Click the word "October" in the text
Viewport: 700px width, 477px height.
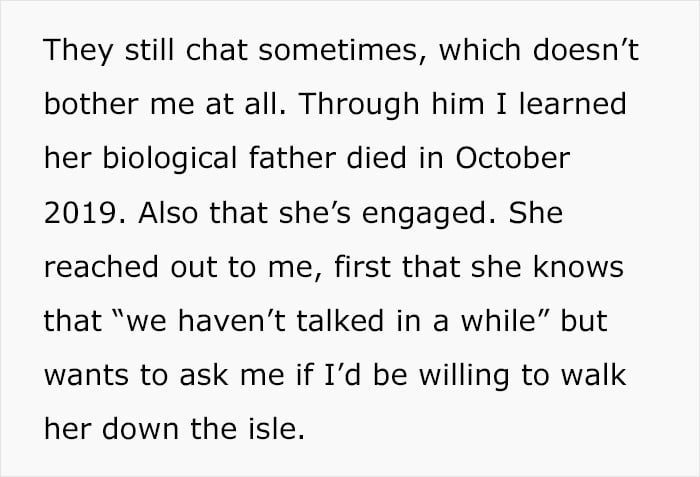(x=512, y=158)
